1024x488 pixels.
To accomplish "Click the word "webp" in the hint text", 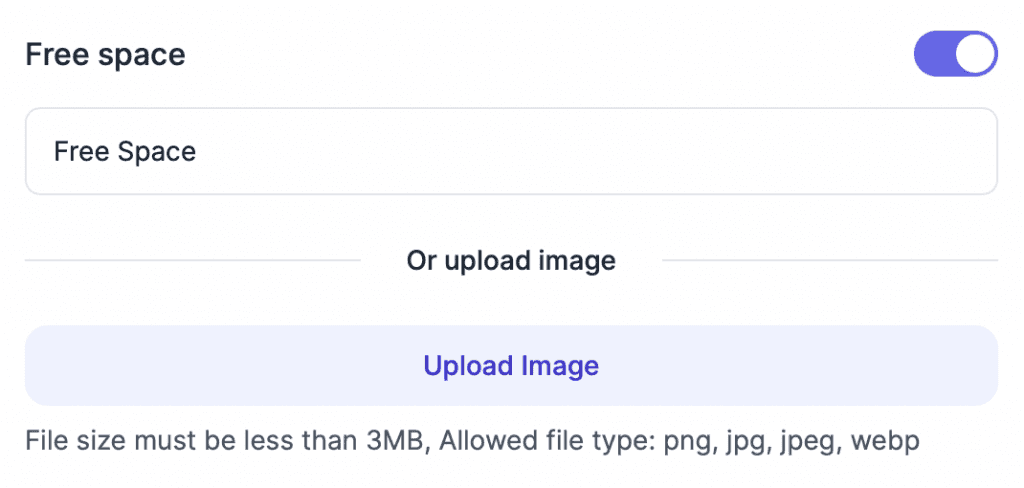I will click(884, 440).
